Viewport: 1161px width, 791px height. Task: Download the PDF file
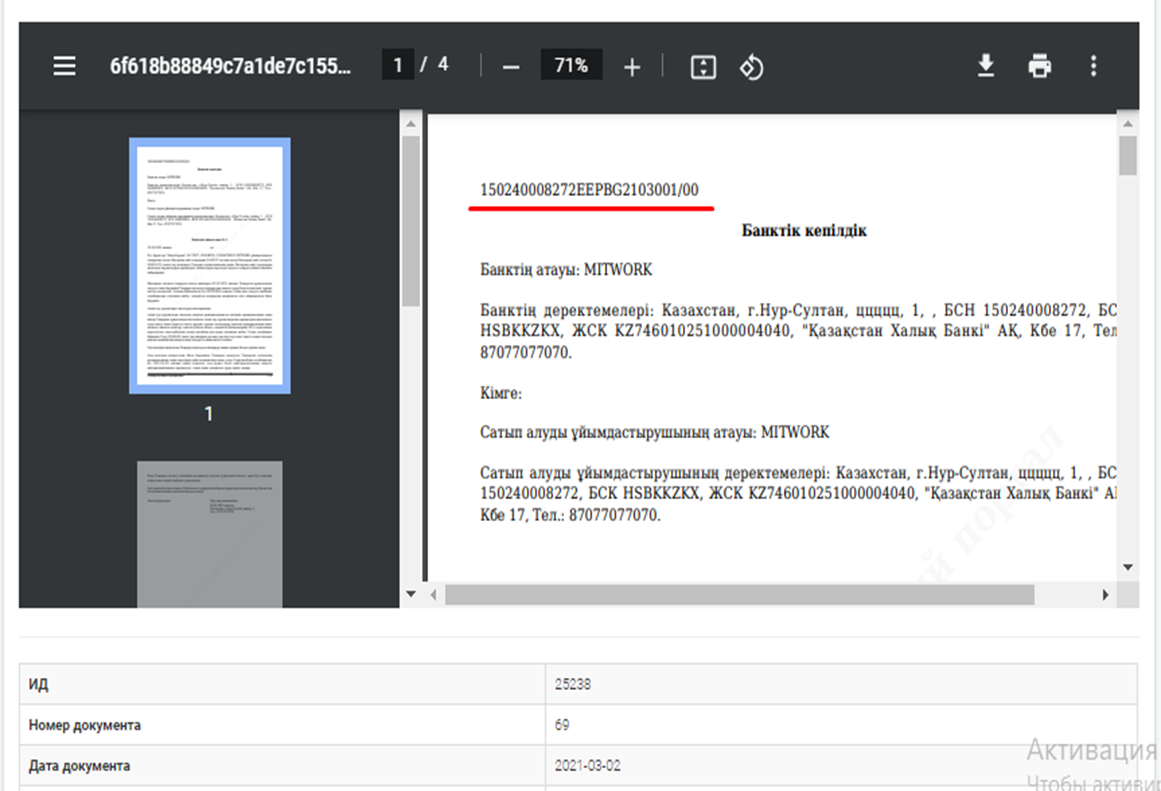click(986, 66)
